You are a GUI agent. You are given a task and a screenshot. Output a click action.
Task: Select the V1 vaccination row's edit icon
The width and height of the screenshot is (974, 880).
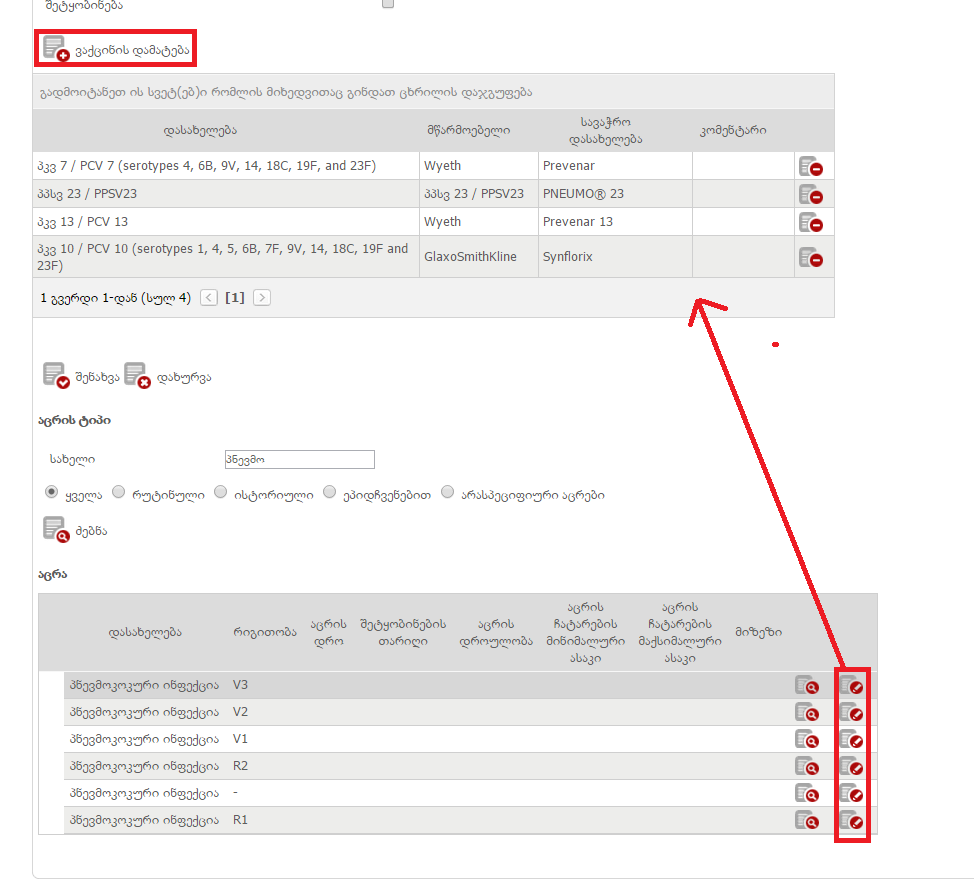point(852,739)
